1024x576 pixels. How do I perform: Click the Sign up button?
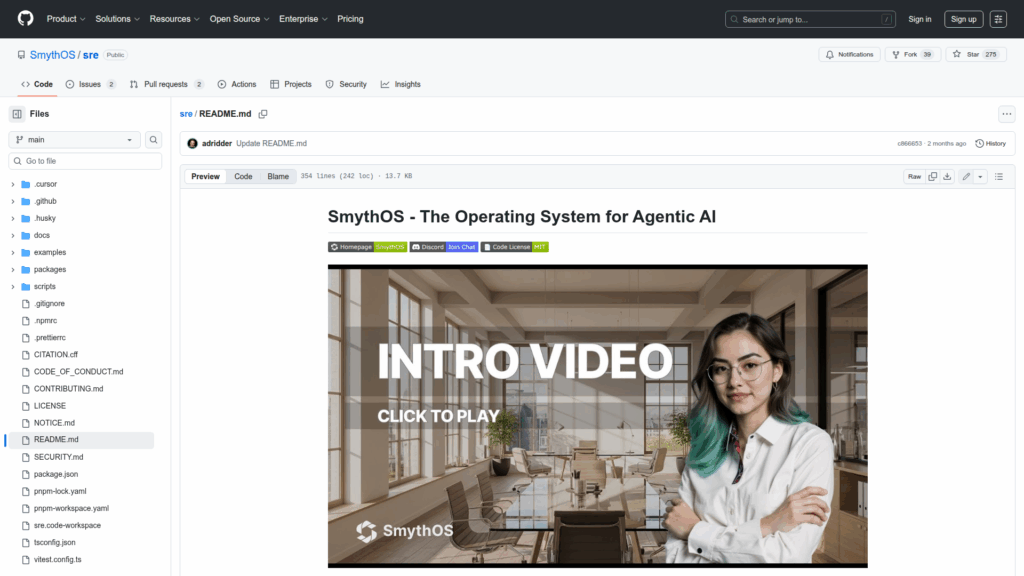963,19
